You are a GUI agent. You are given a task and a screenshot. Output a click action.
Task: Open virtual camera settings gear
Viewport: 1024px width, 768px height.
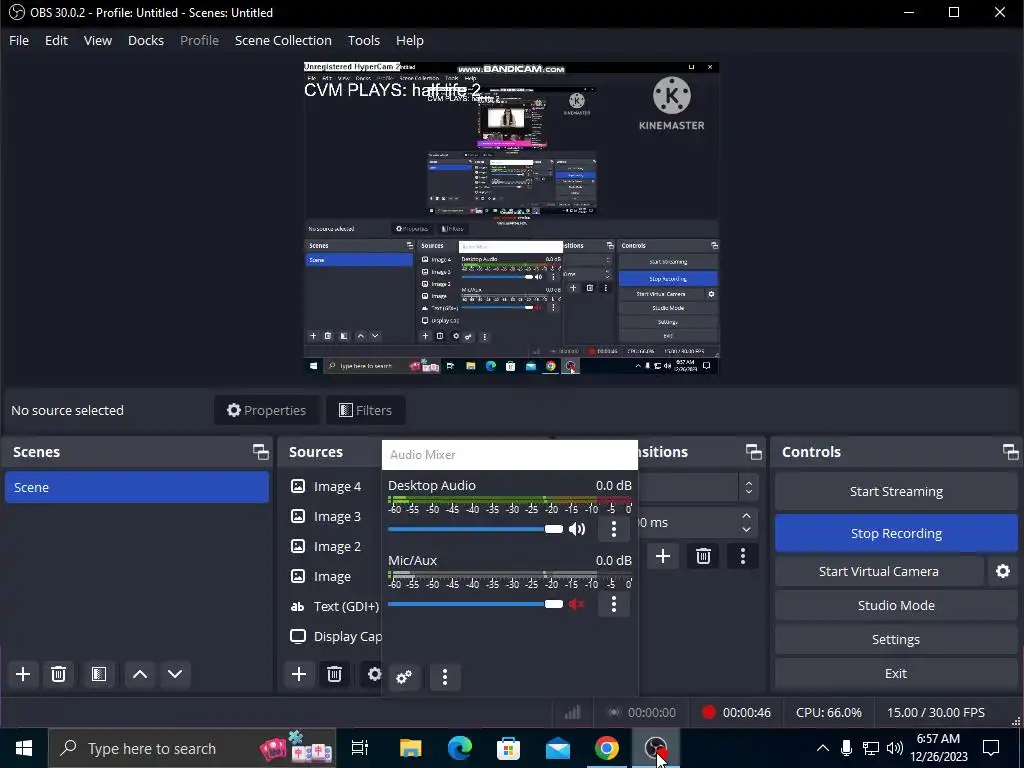coord(1003,571)
